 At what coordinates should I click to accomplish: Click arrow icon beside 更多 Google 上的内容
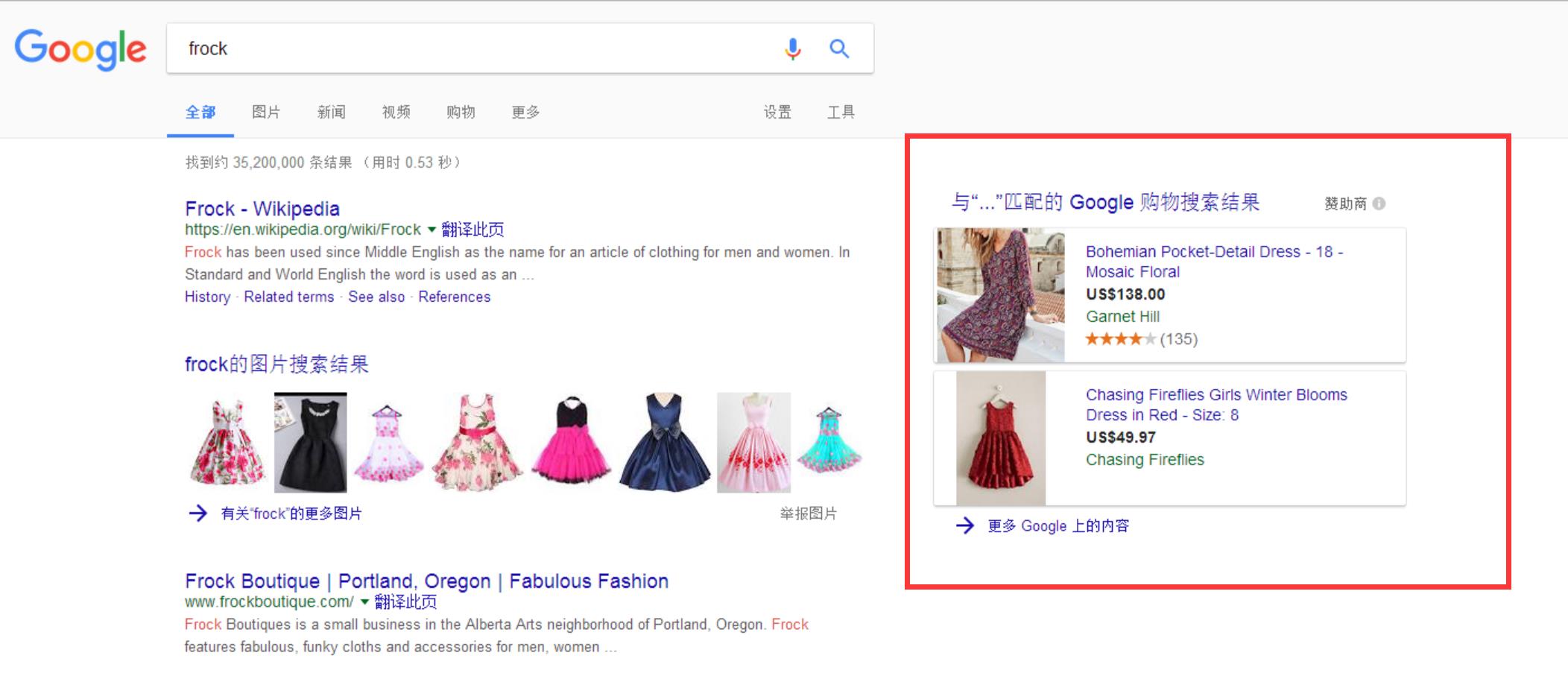965,525
